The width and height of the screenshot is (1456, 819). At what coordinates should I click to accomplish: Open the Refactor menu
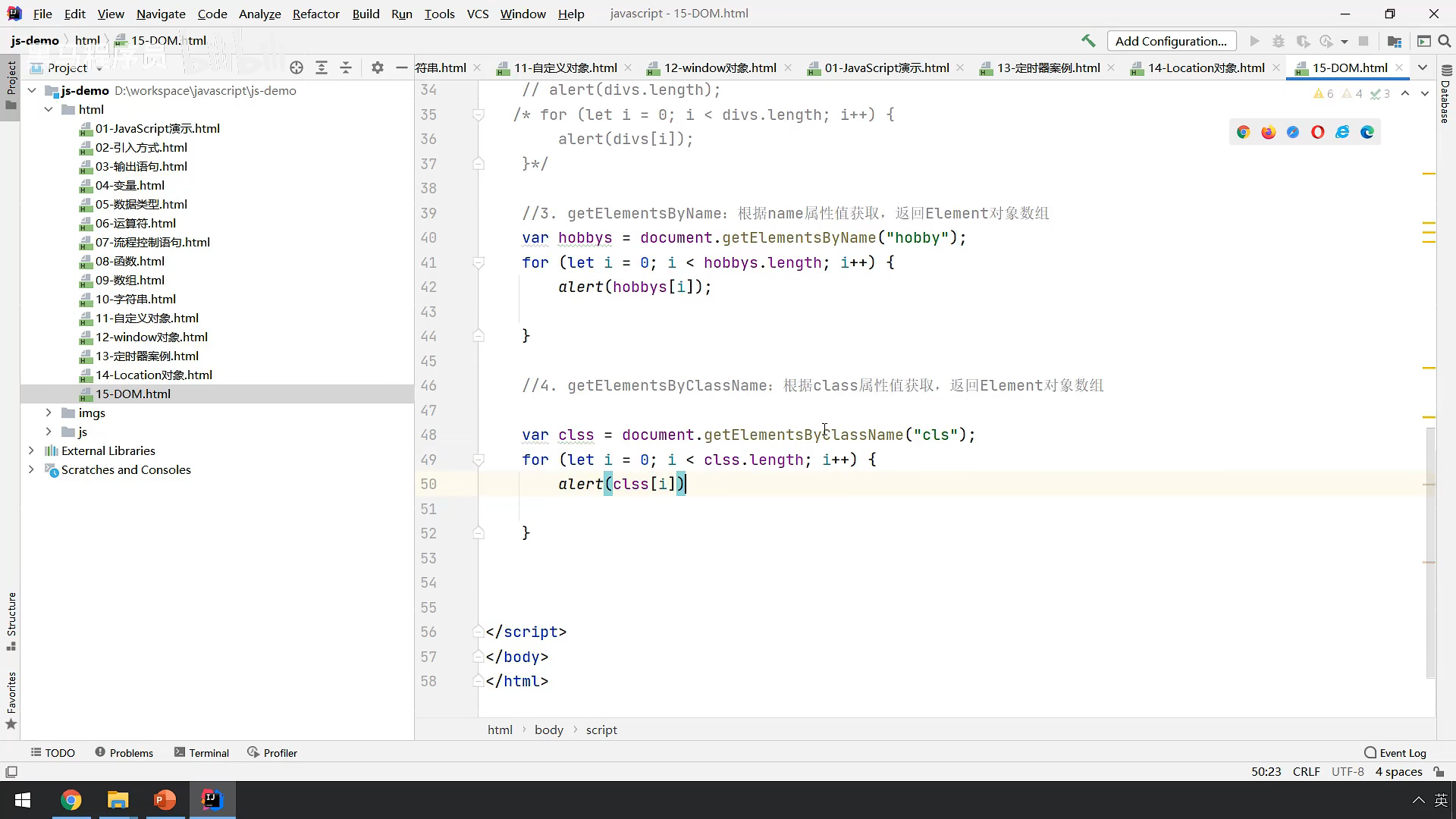coord(315,14)
